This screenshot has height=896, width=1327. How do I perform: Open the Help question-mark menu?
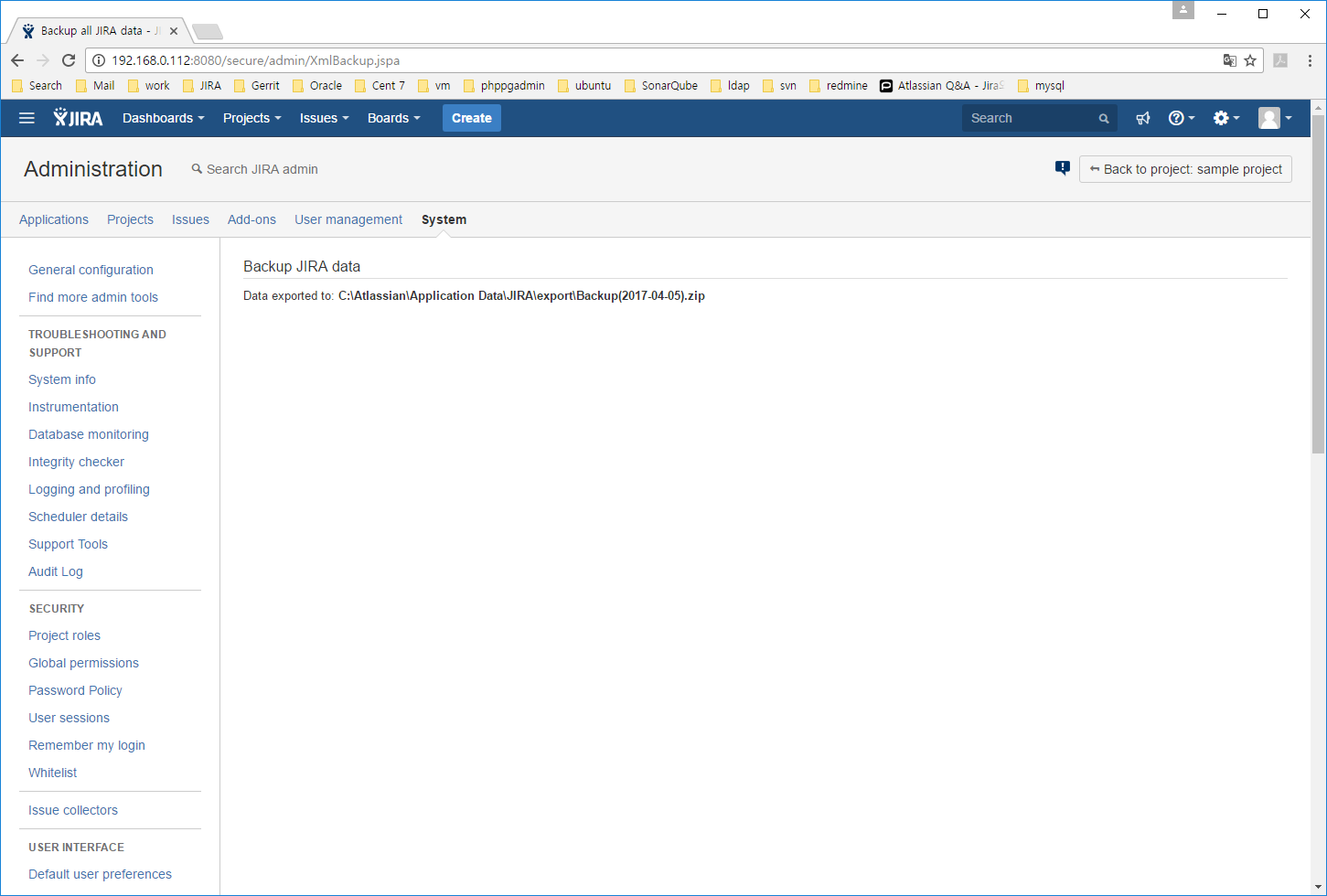click(1182, 118)
